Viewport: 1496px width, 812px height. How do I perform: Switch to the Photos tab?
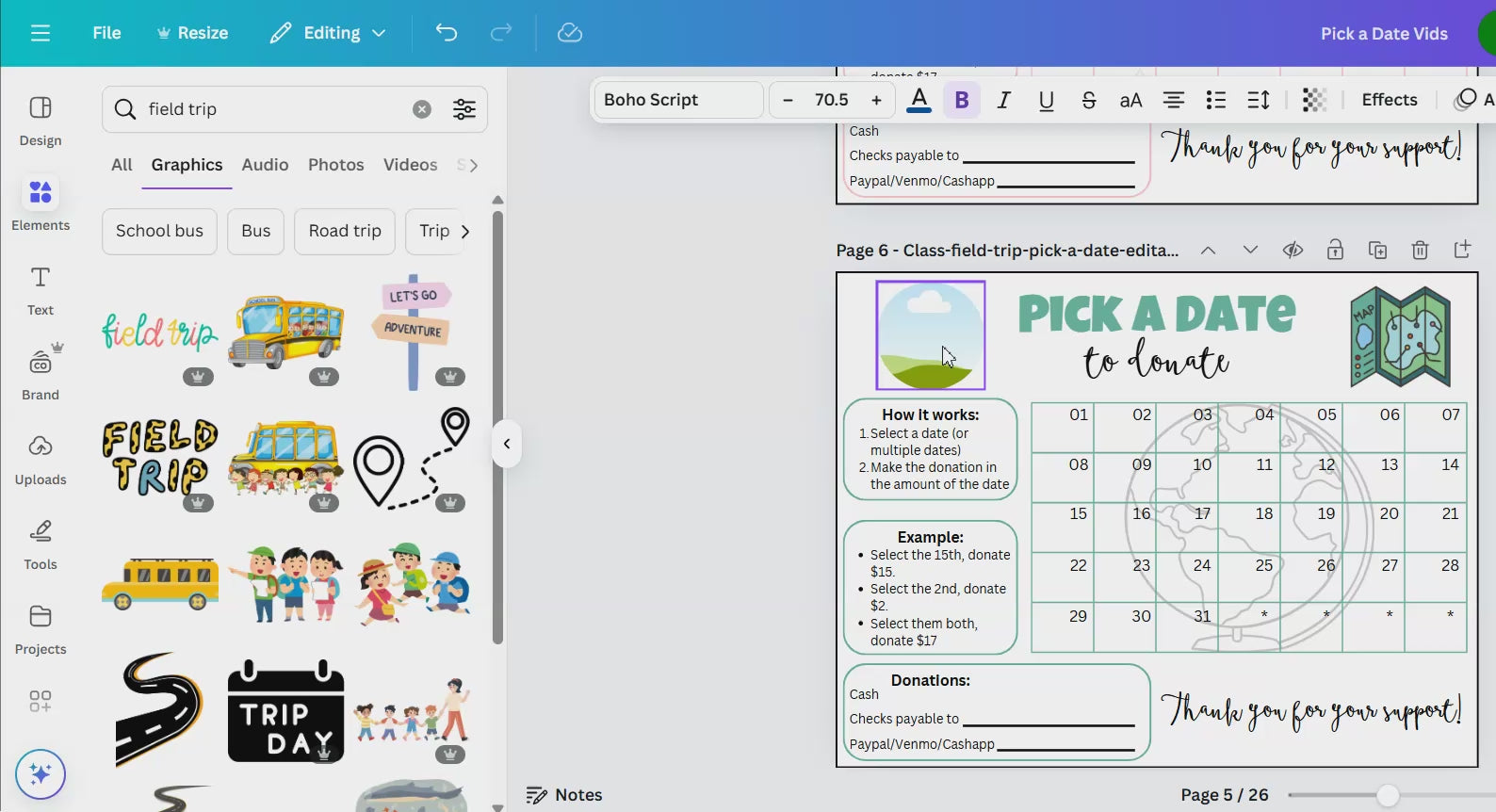335,165
